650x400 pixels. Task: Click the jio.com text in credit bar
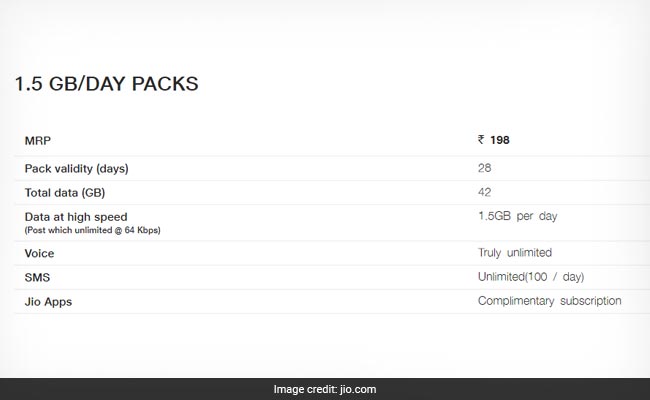(358, 389)
